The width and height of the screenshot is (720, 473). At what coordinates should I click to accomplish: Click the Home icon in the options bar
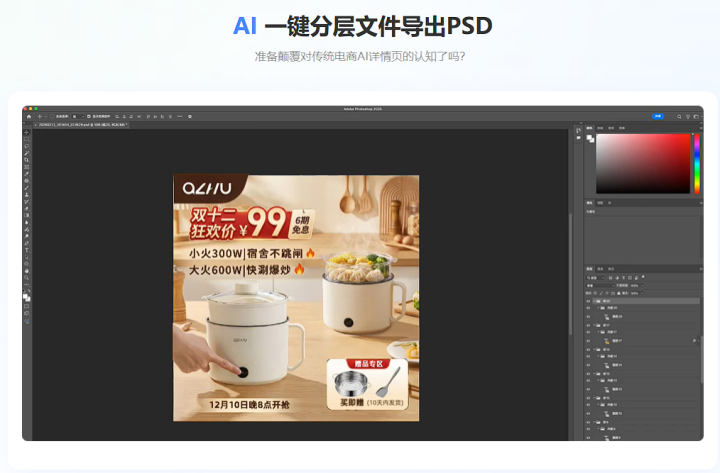pyautogui.click(x=29, y=117)
